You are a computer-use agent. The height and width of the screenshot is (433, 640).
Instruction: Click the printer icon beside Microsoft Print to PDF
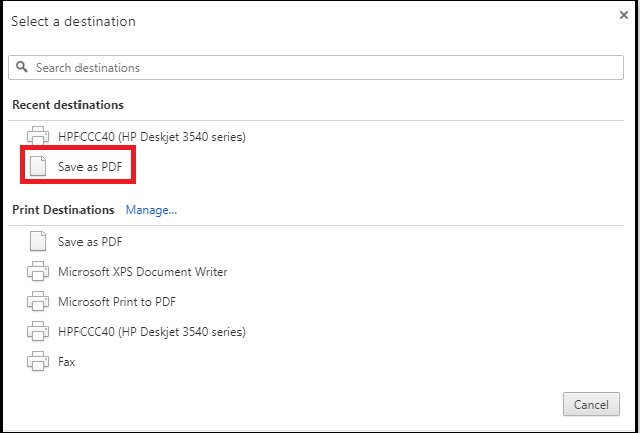38,302
